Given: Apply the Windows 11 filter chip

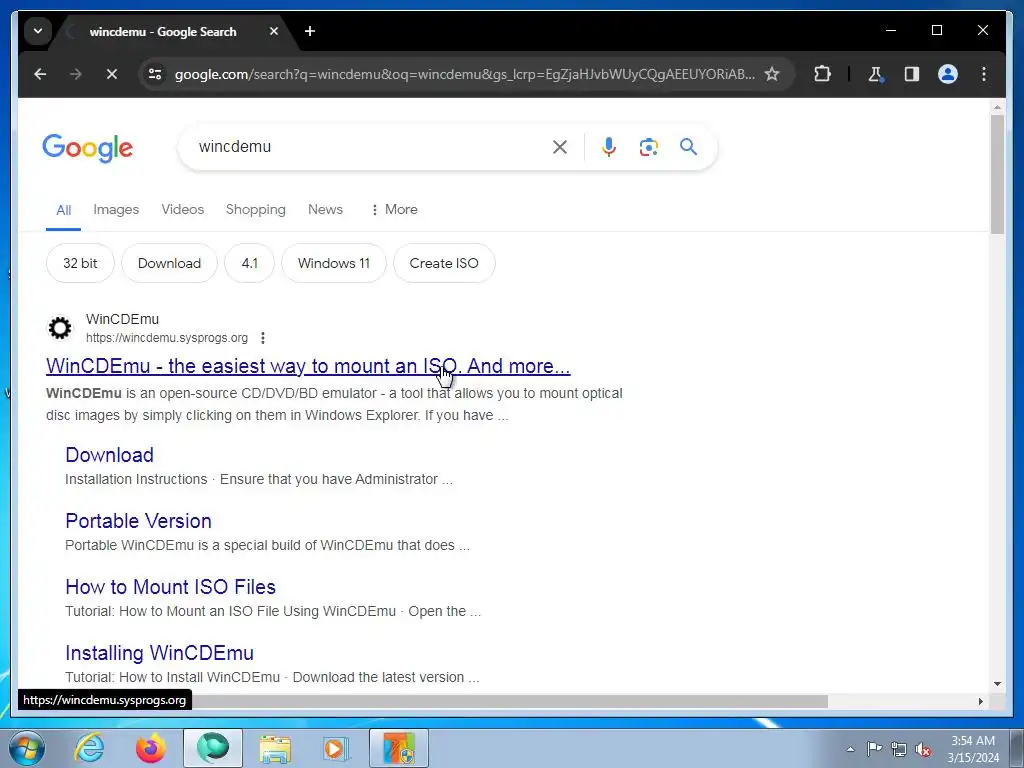Looking at the screenshot, I should [x=334, y=263].
